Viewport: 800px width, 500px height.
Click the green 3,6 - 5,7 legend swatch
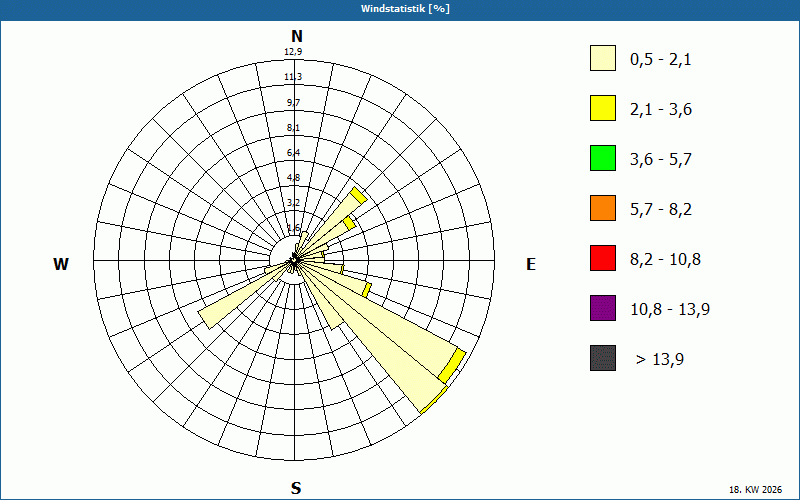click(x=603, y=158)
